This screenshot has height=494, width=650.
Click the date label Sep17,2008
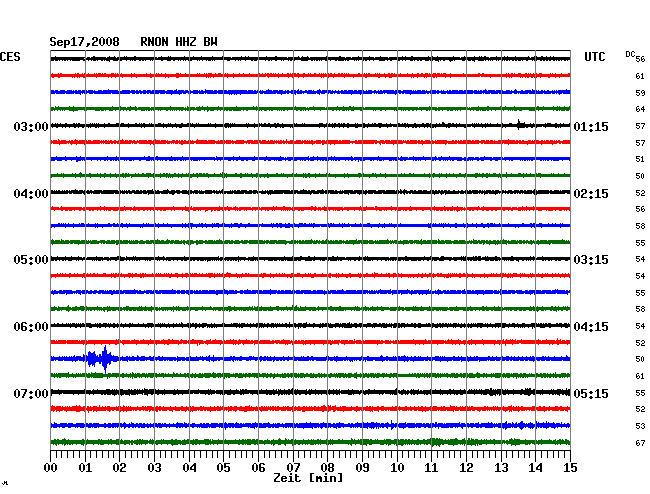(84, 42)
